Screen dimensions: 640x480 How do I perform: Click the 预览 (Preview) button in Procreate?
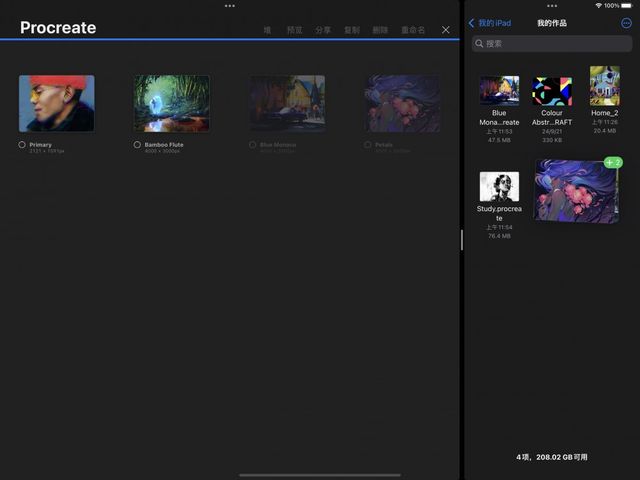[295, 30]
